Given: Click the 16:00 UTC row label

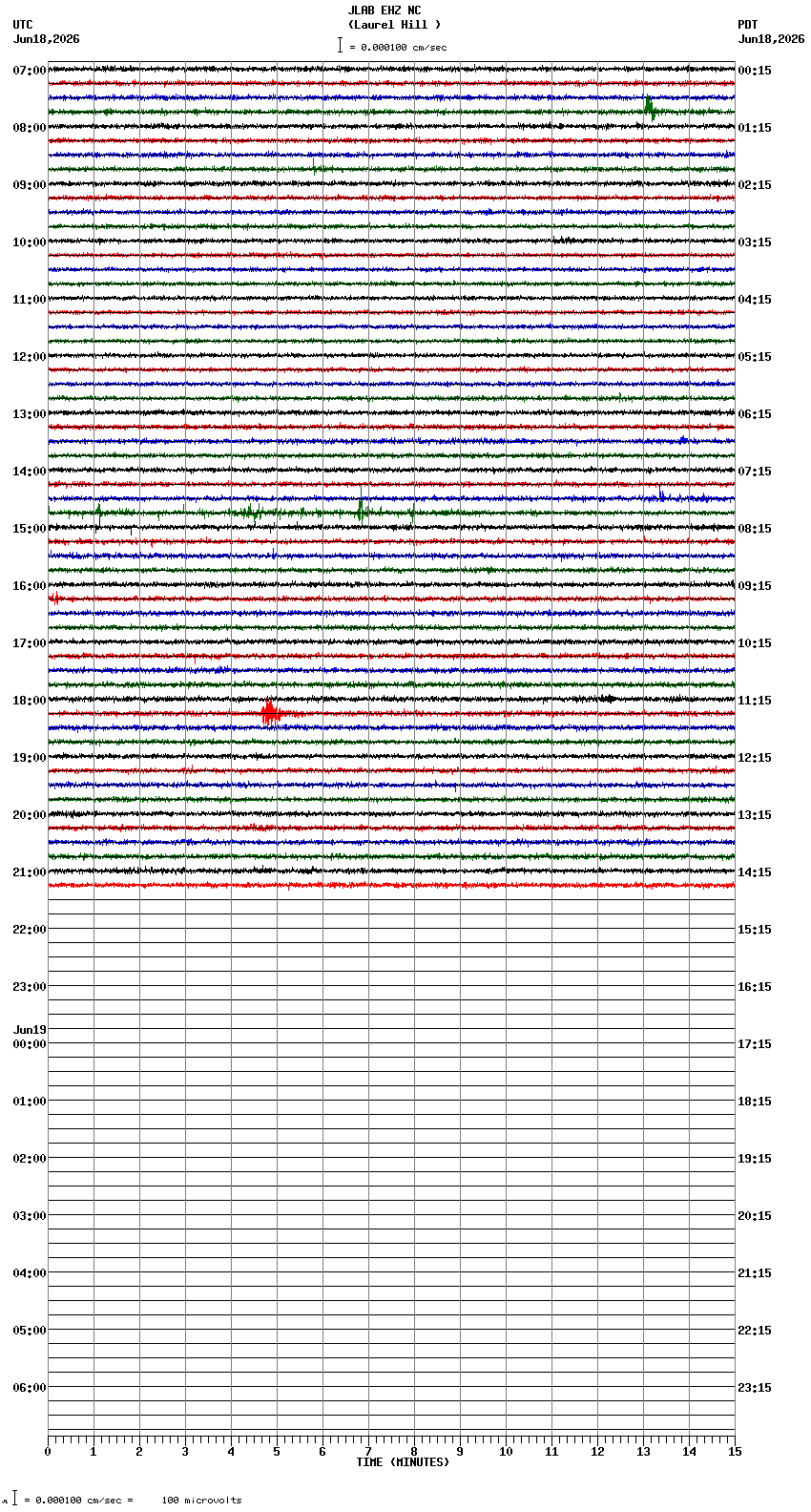Looking at the screenshot, I should click(30, 586).
